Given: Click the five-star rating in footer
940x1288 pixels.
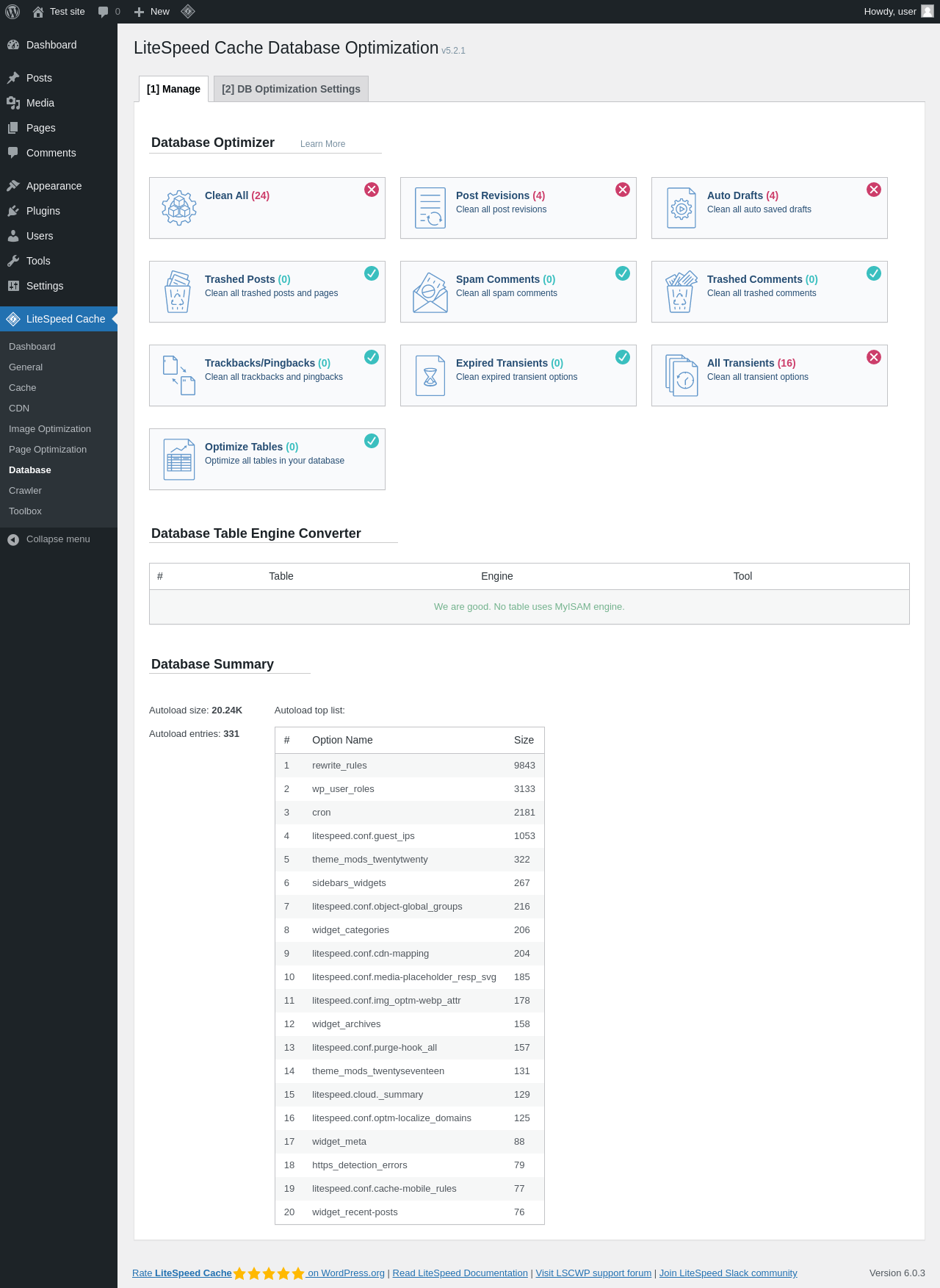Looking at the screenshot, I should click(269, 1273).
